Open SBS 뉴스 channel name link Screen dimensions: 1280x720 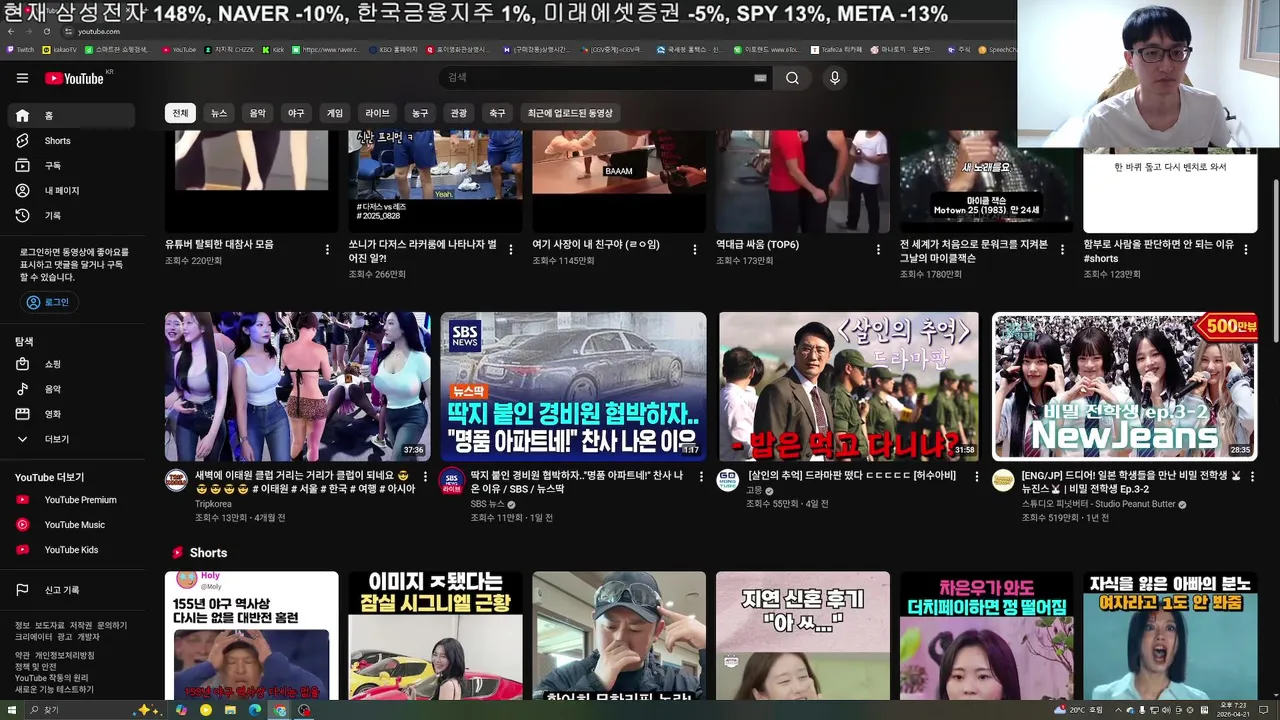488,504
